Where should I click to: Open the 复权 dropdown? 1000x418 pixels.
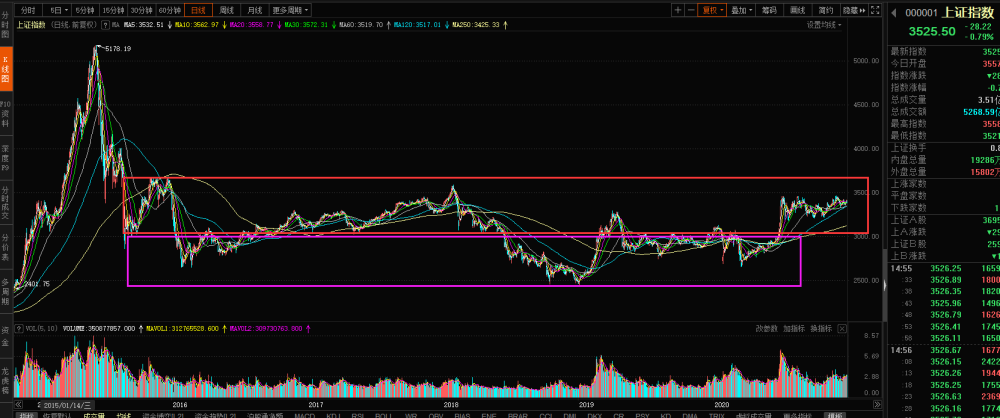click(712, 10)
